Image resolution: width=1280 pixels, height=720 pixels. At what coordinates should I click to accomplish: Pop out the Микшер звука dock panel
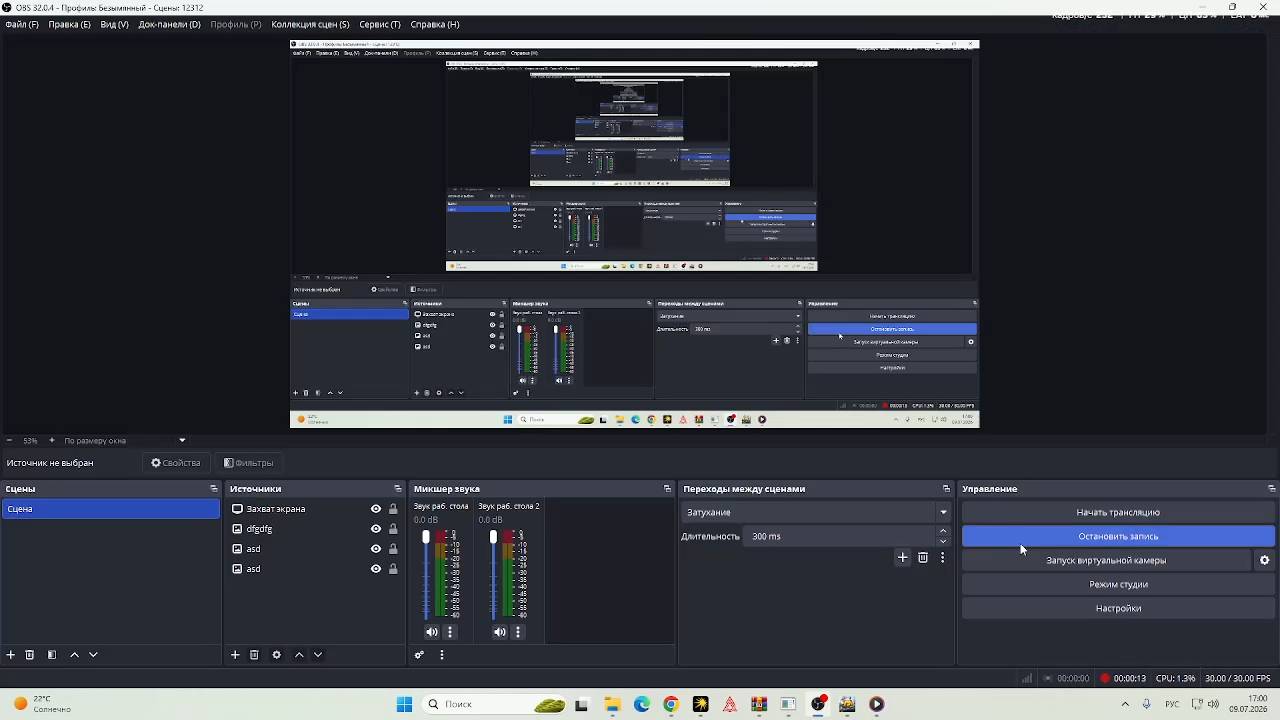[667, 489]
